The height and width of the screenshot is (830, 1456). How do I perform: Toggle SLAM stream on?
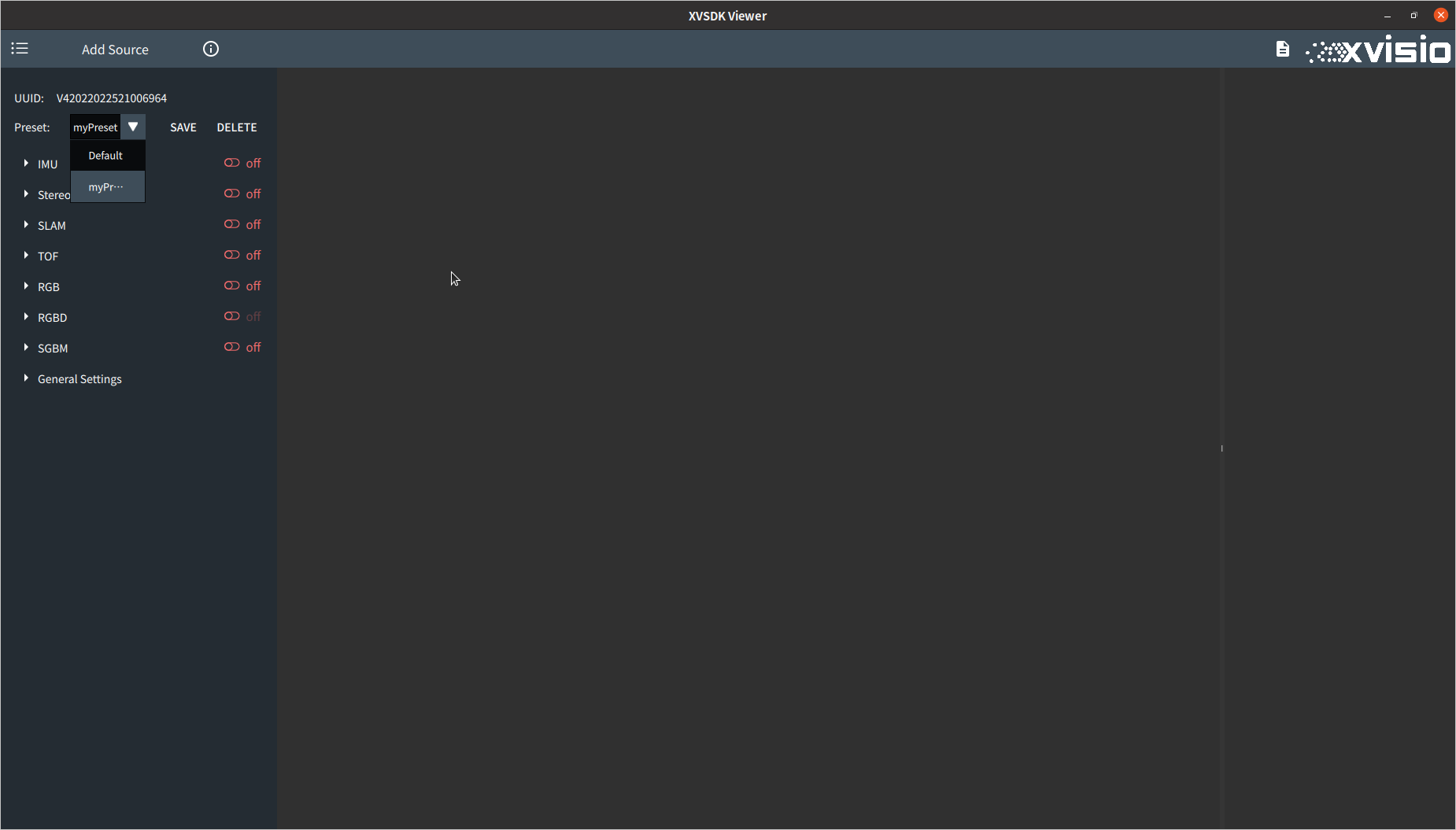pyautogui.click(x=231, y=224)
